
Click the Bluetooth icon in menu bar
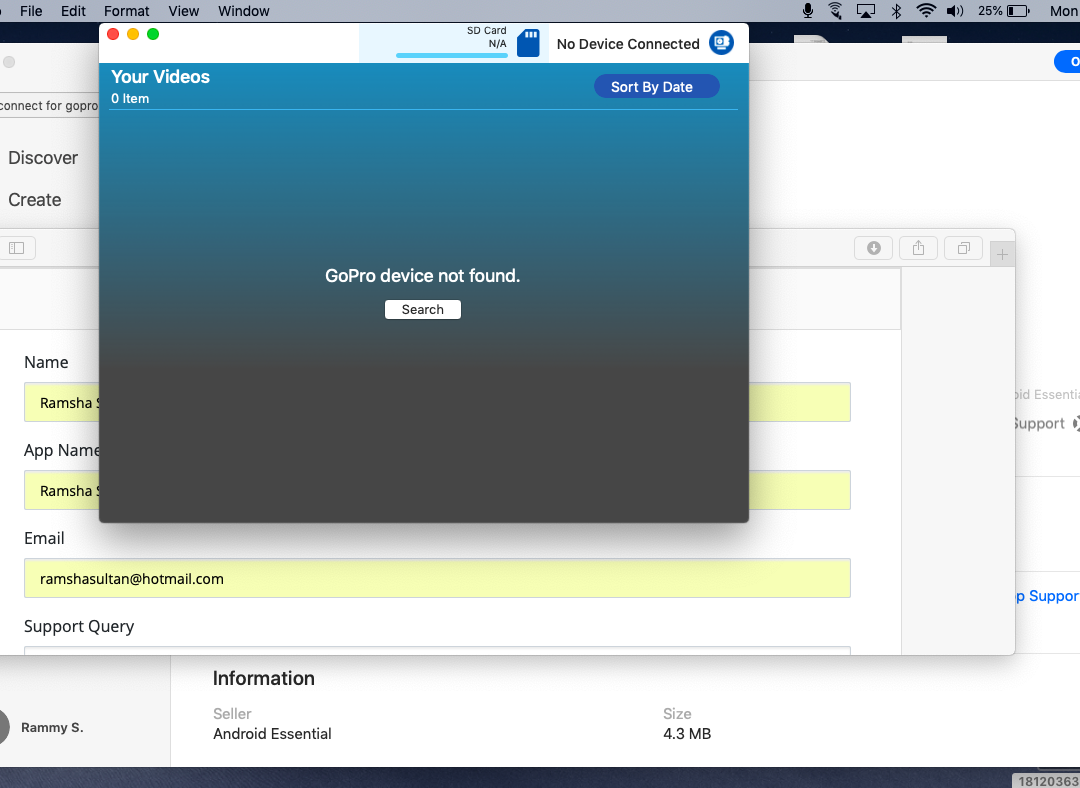[x=896, y=10]
